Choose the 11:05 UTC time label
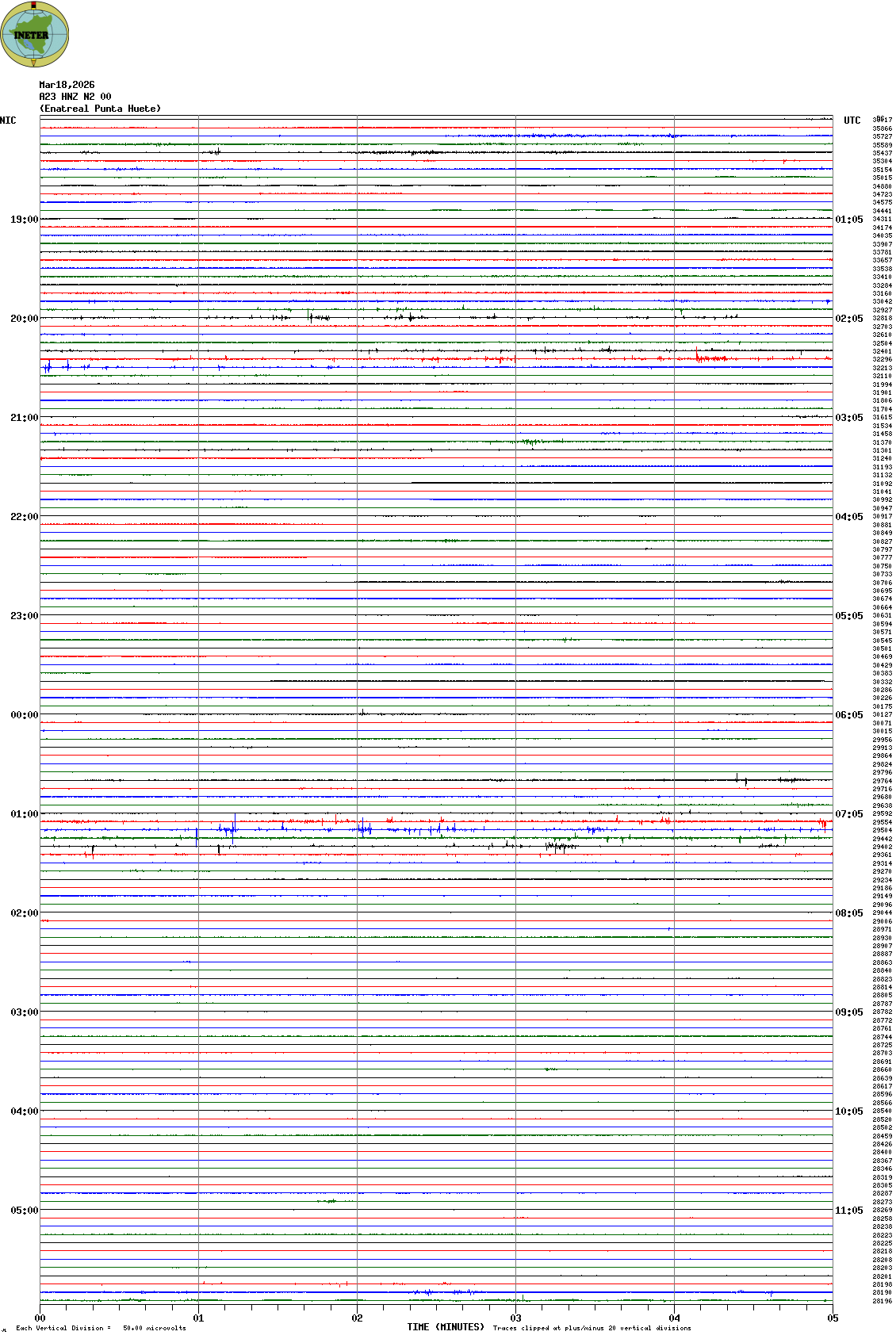This screenshot has height=1339, width=896. coord(849,1211)
